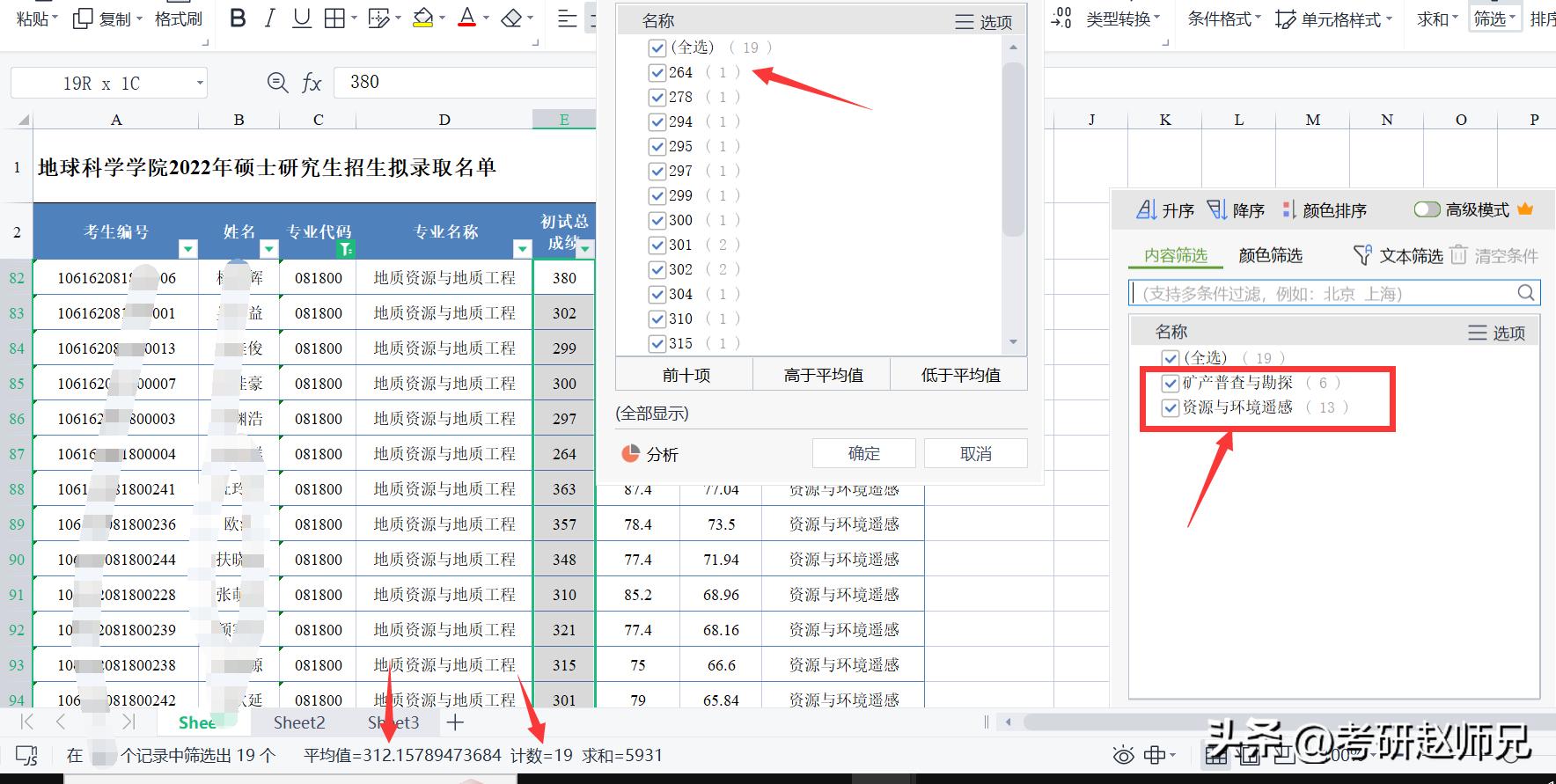
Task: Go to last sheet navigation arrow
Action: (128, 722)
